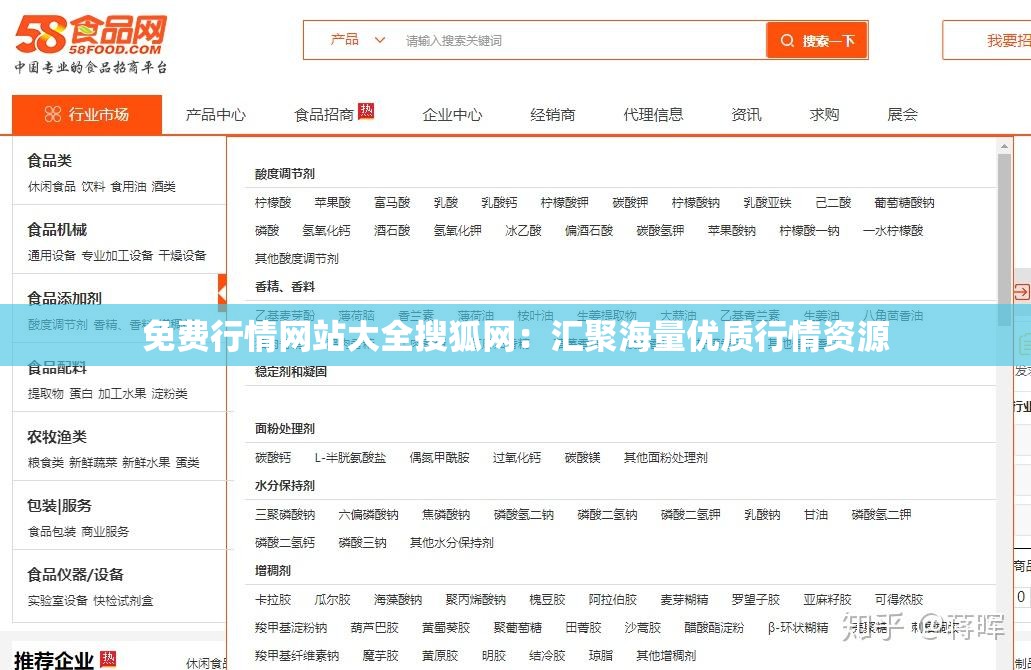Open the 面粉处理剂 section heading
This screenshot has height=670, width=1031.
tap(285, 429)
